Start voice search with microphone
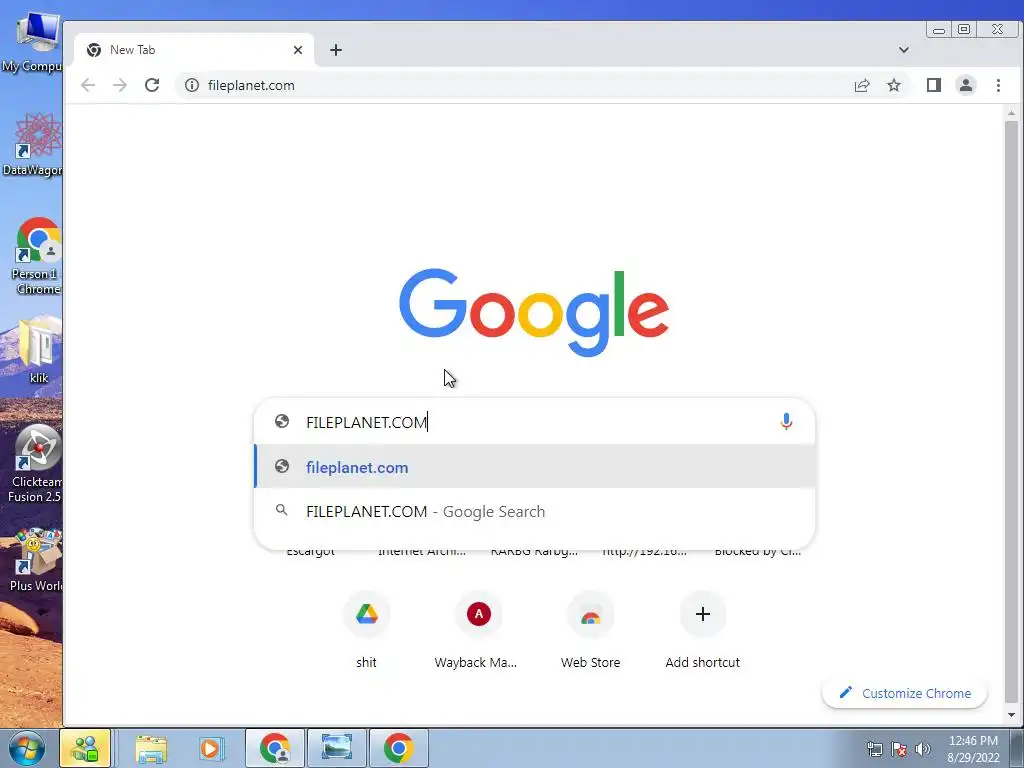 [786, 422]
